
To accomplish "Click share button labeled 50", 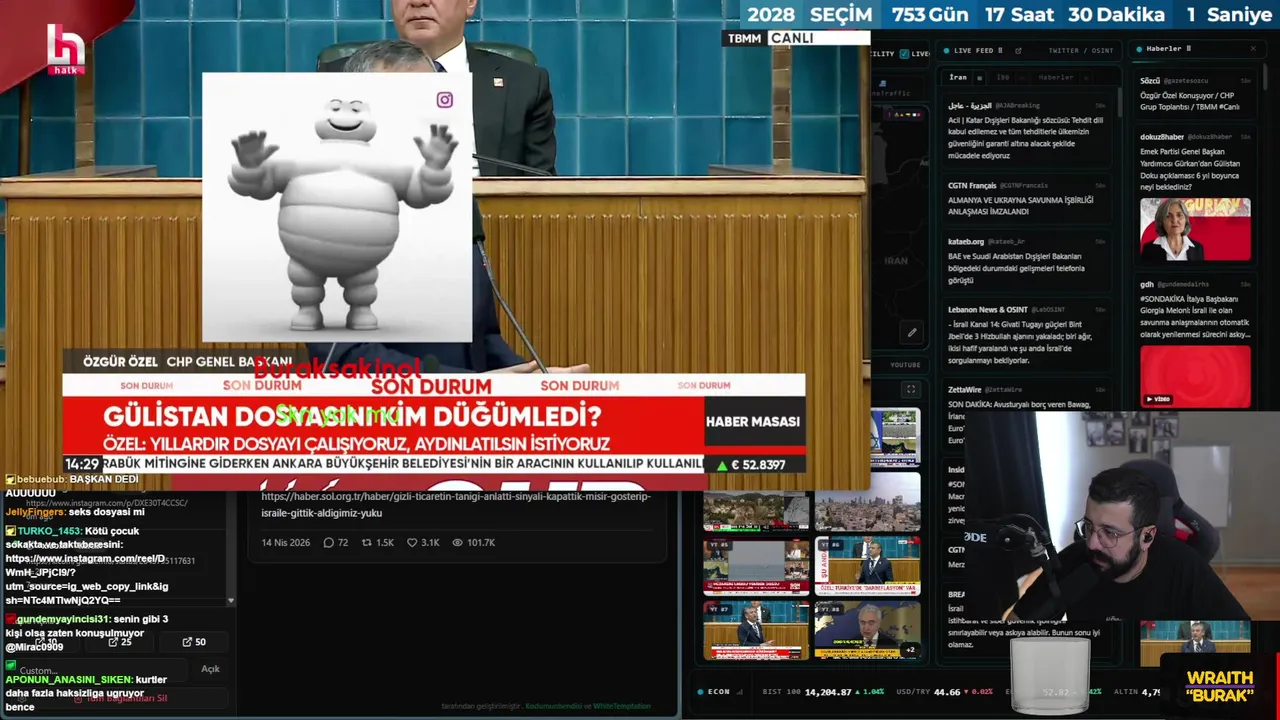I will click(x=194, y=642).
